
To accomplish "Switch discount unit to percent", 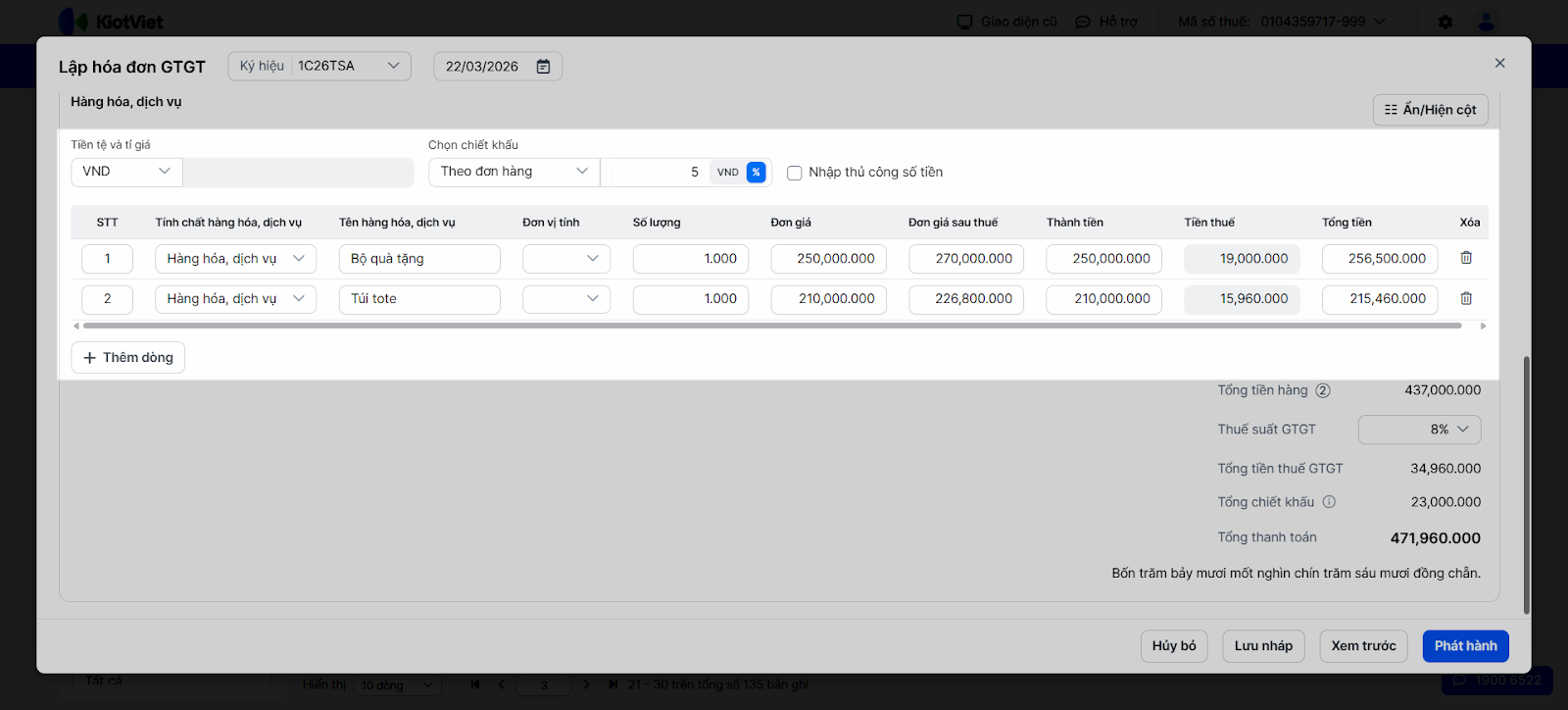I will (x=756, y=173).
